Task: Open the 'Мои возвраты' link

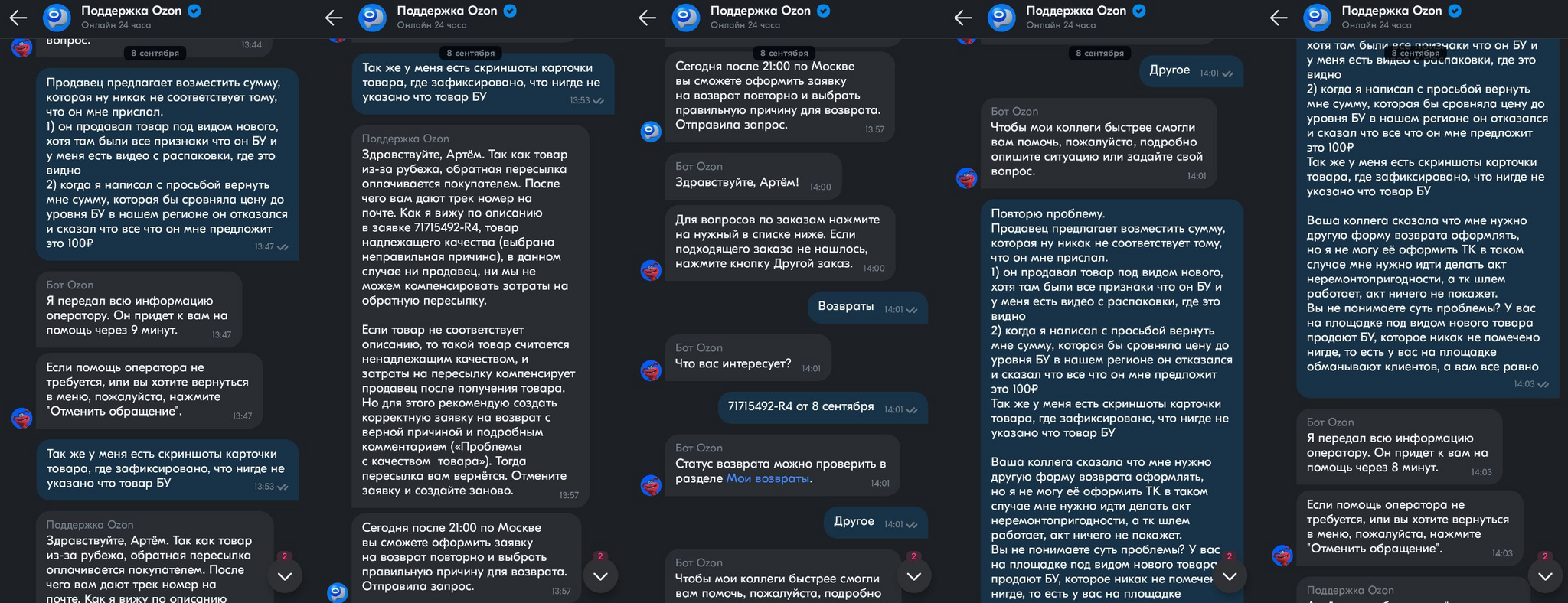Action: [x=767, y=478]
